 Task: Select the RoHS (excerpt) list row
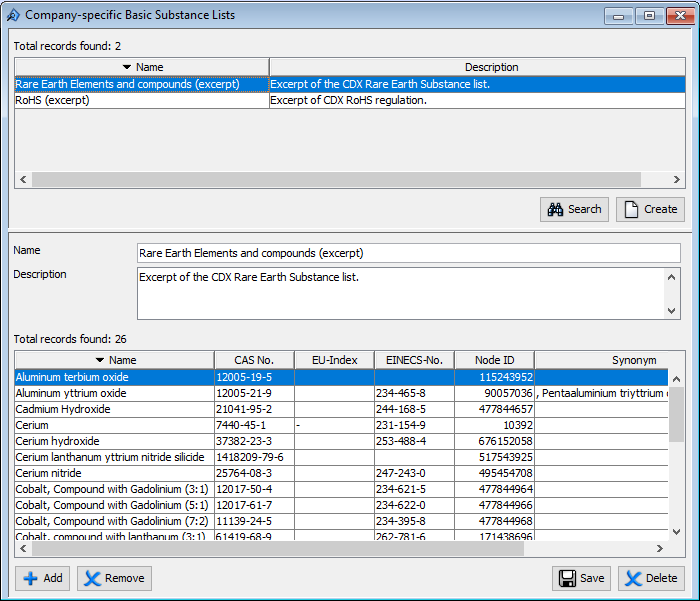(x=140, y=100)
